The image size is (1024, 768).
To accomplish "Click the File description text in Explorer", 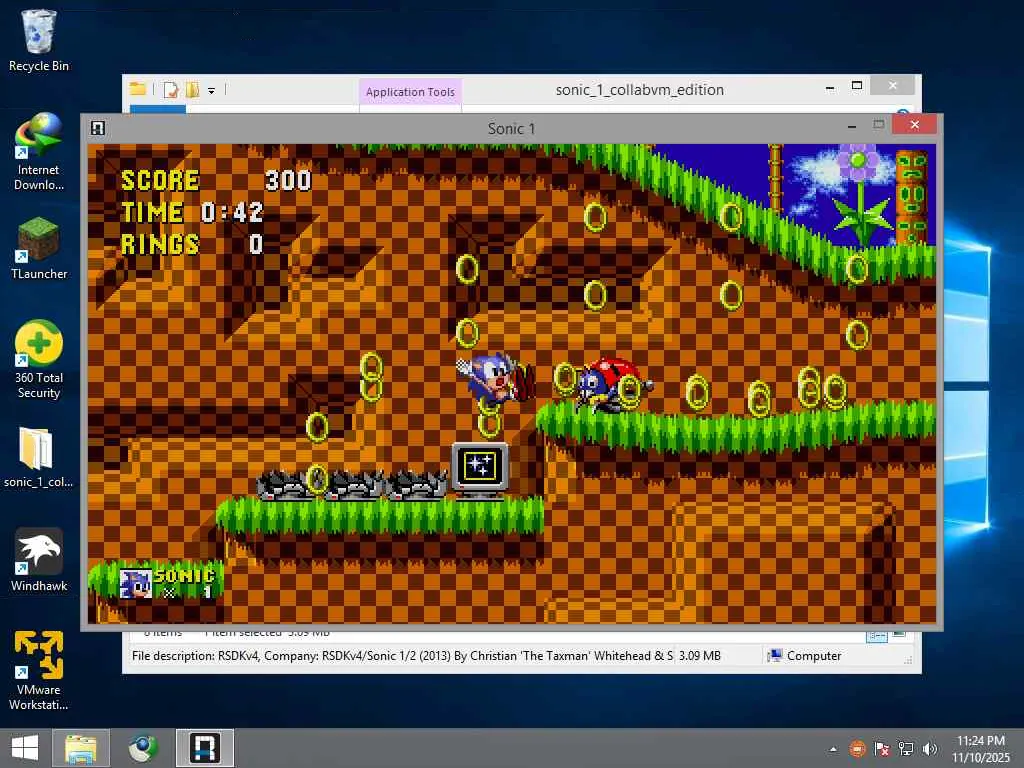I will pos(402,656).
